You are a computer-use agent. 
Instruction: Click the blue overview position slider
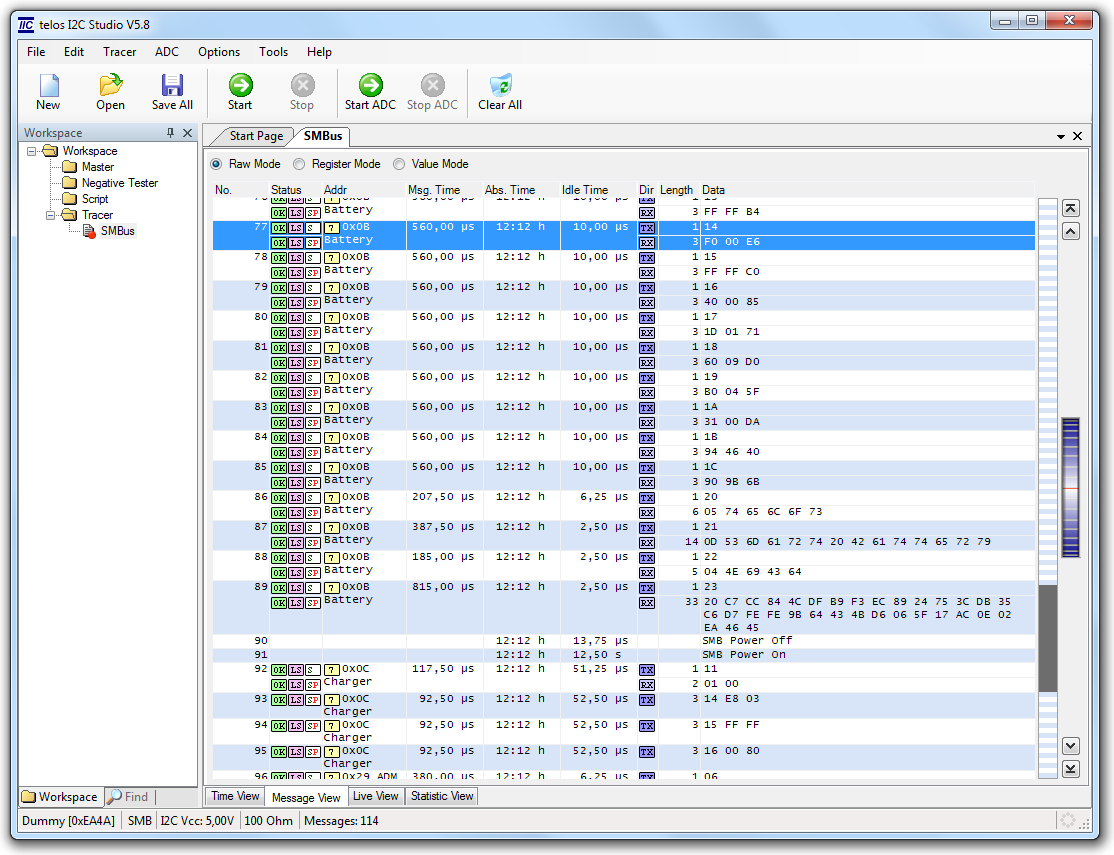[x=1070, y=487]
